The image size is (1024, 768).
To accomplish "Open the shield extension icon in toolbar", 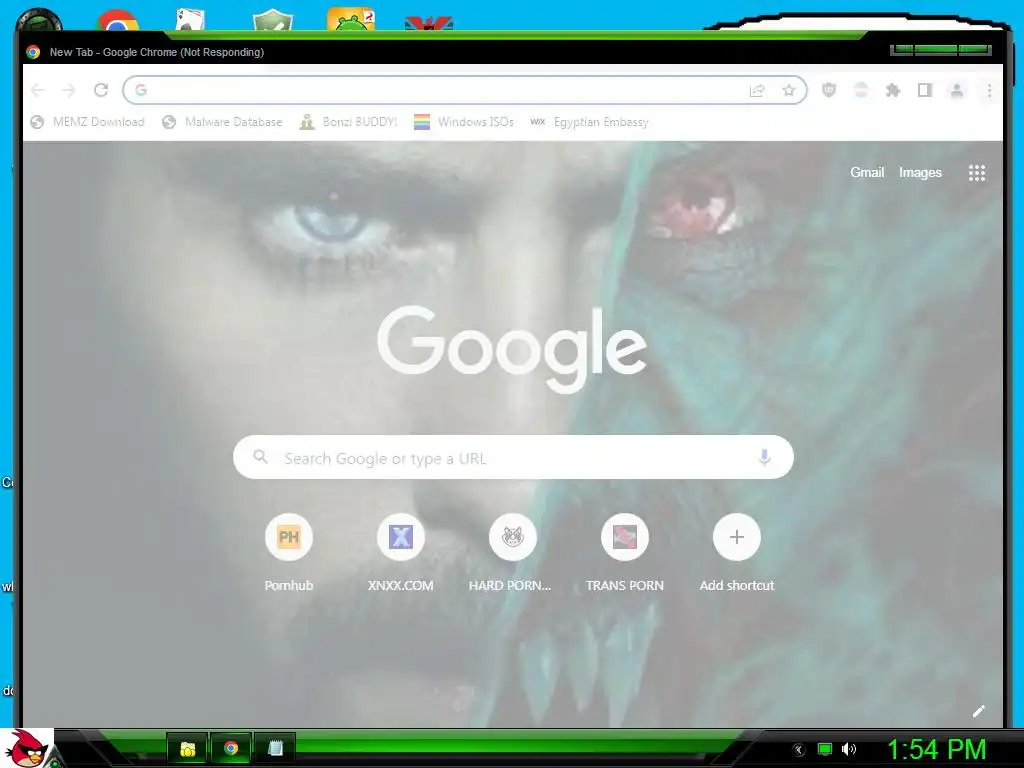I will [x=829, y=90].
